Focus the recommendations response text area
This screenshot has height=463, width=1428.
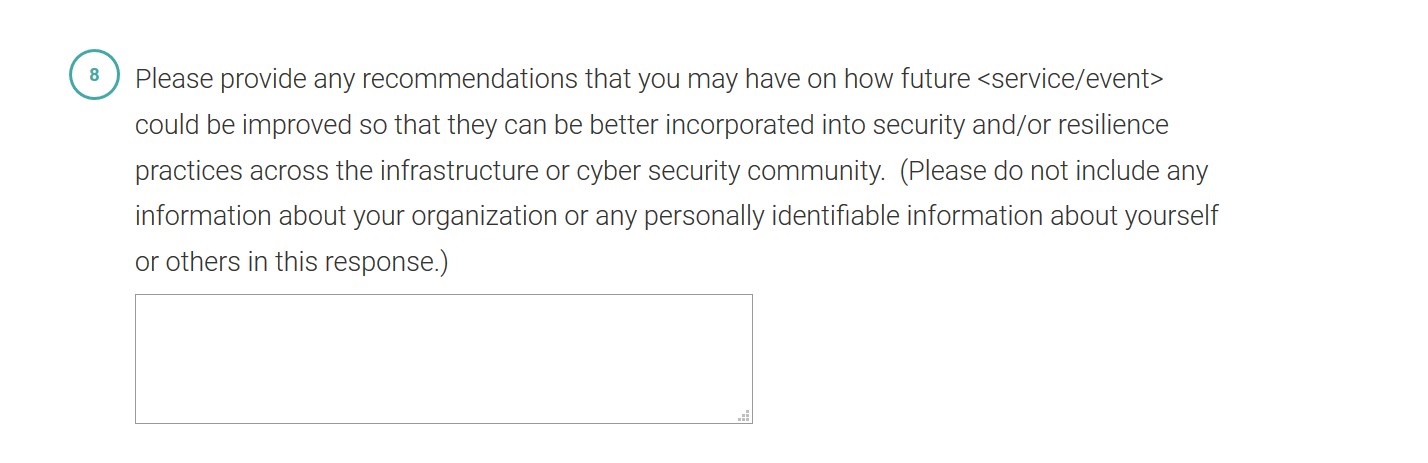pos(443,358)
